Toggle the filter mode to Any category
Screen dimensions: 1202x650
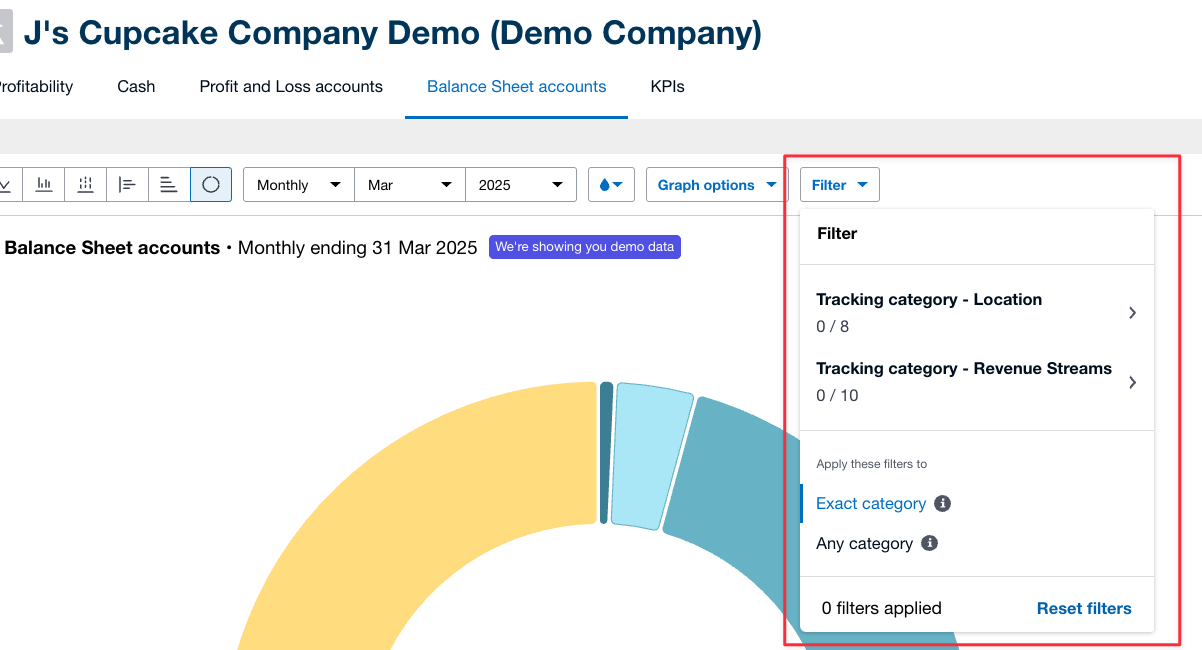click(x=866, y=543)
